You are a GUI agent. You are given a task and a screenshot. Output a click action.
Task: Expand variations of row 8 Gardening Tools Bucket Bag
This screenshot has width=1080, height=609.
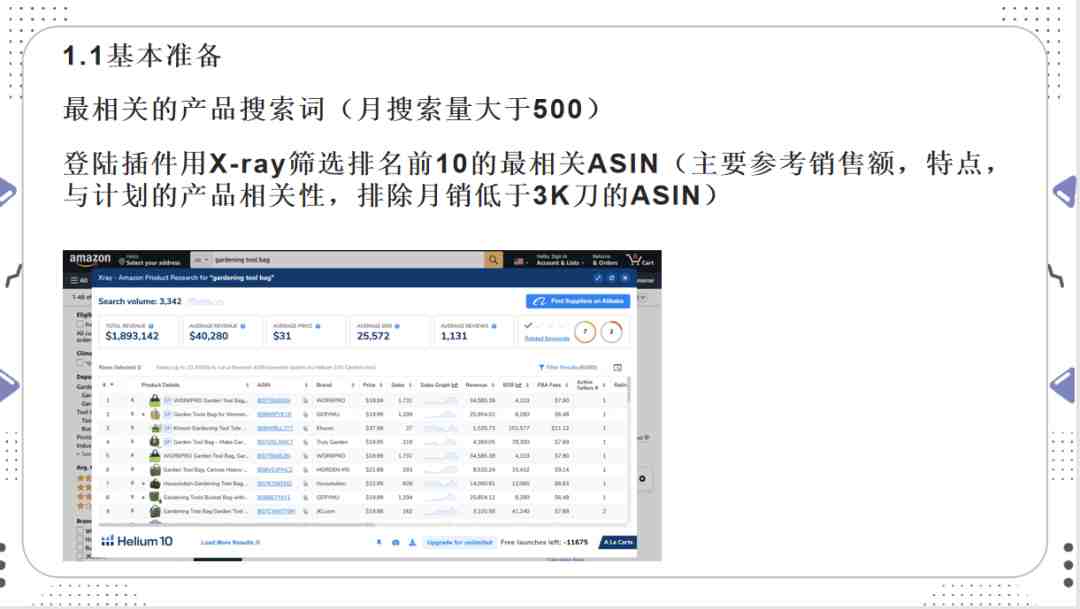coord(143,497)
